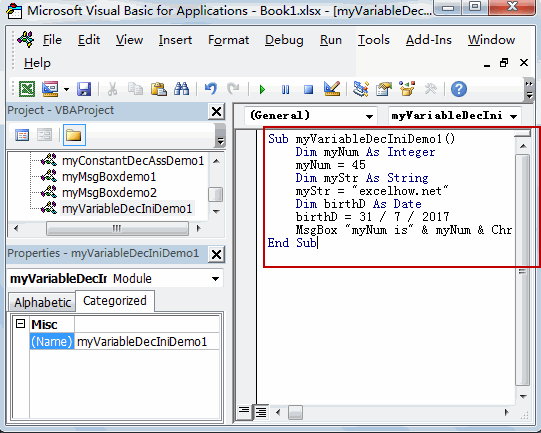Open the Format menu
The image size is (541, 433).
pos(228,40)
